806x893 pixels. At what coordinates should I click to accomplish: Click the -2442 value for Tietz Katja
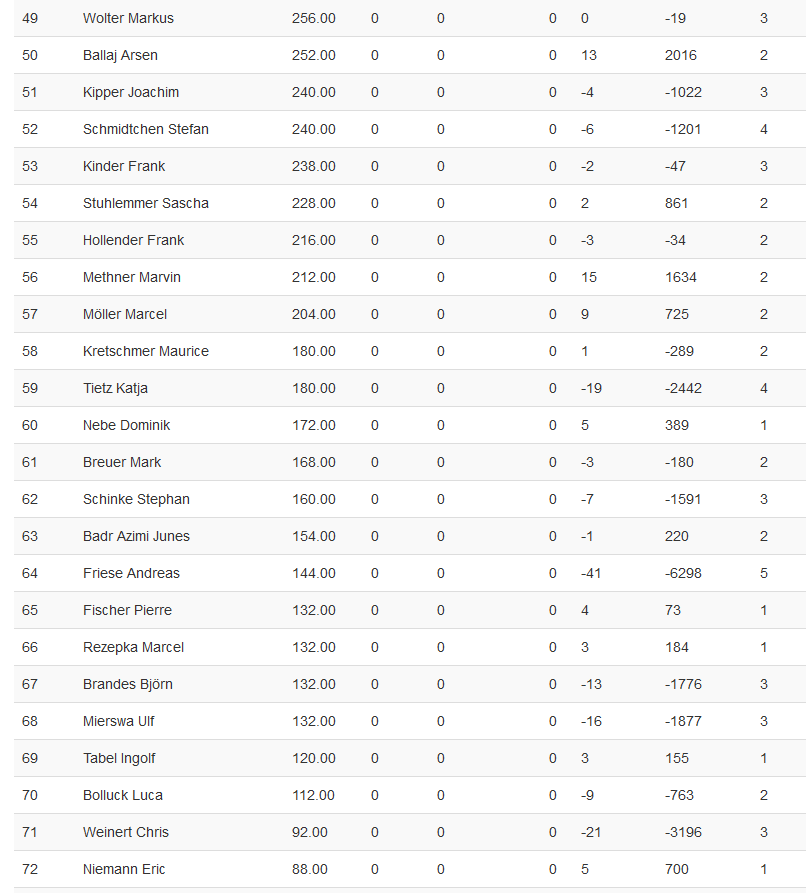click(683, 388)
